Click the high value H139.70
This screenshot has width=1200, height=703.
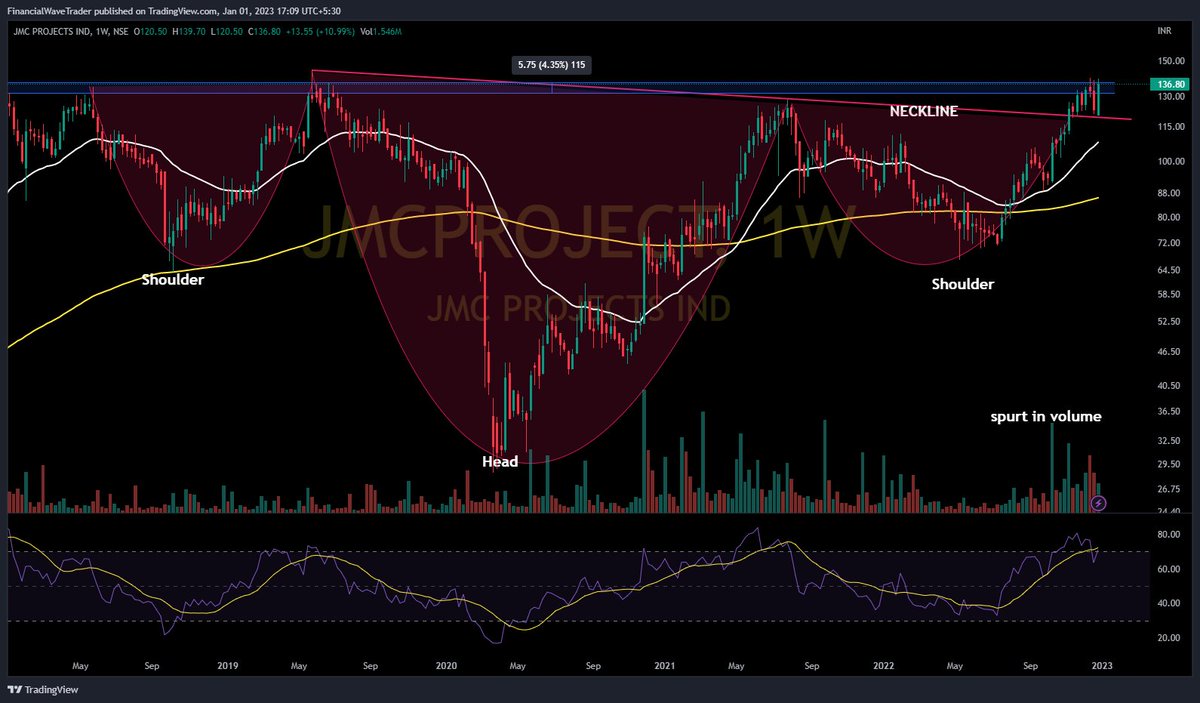[x=187, y=33]
